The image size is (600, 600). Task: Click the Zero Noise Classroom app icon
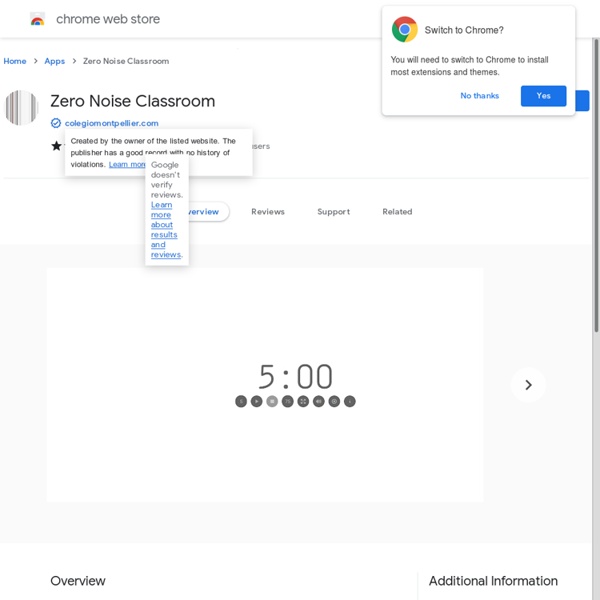point(22,108)
